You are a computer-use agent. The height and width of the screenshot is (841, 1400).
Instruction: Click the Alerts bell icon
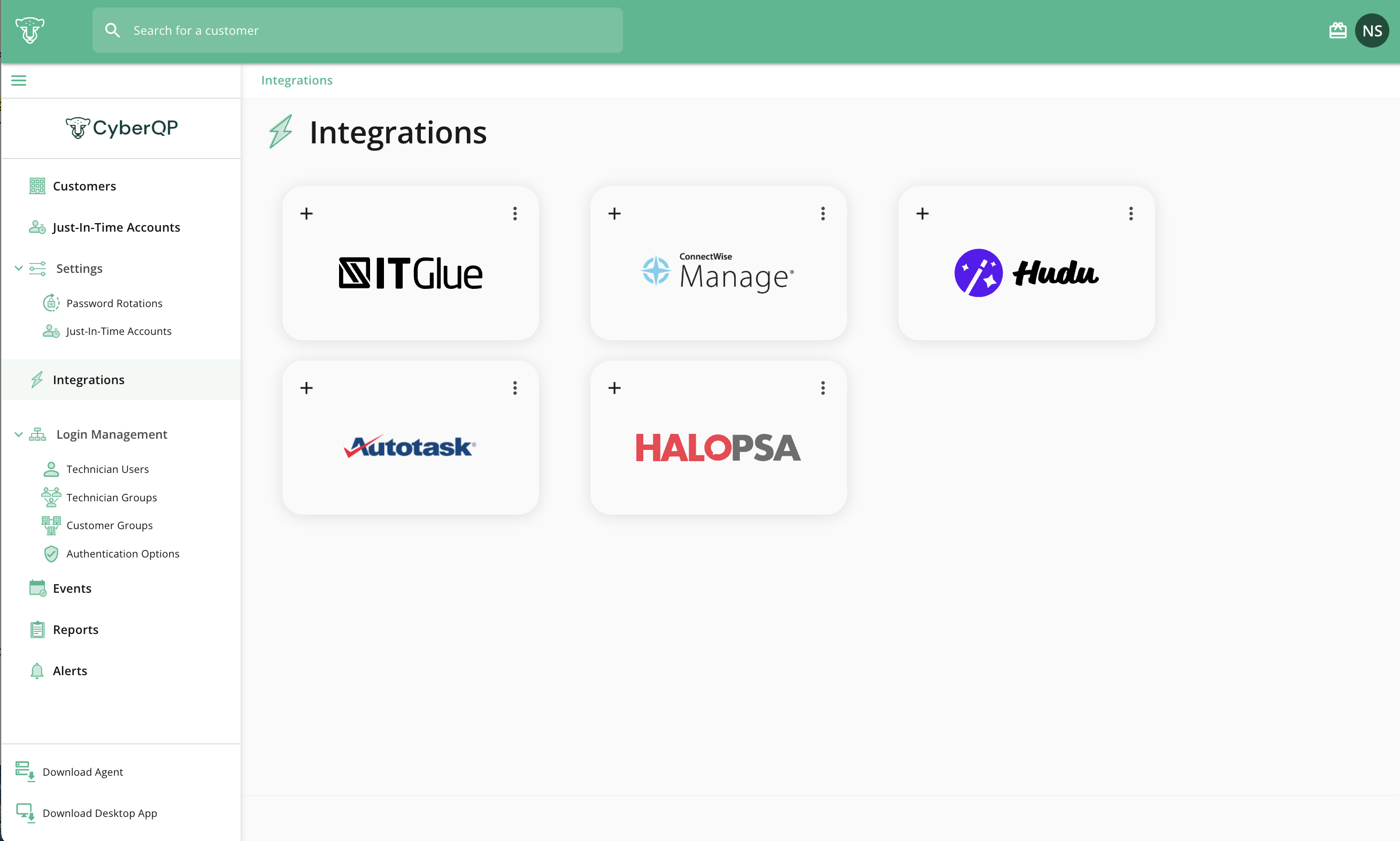coord(37,671)
